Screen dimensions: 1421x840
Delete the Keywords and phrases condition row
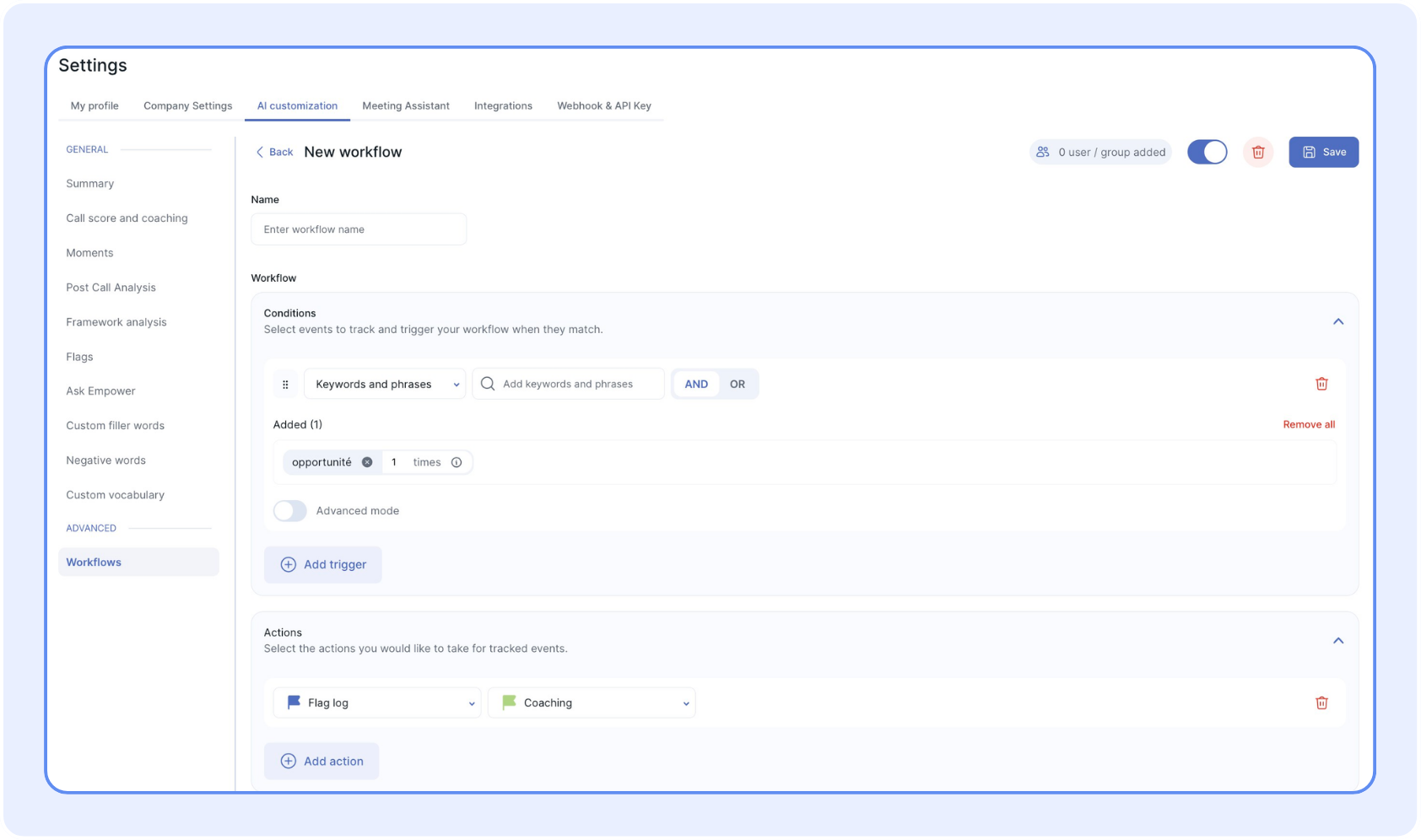pyautogui.click(x=1321, y=384)
